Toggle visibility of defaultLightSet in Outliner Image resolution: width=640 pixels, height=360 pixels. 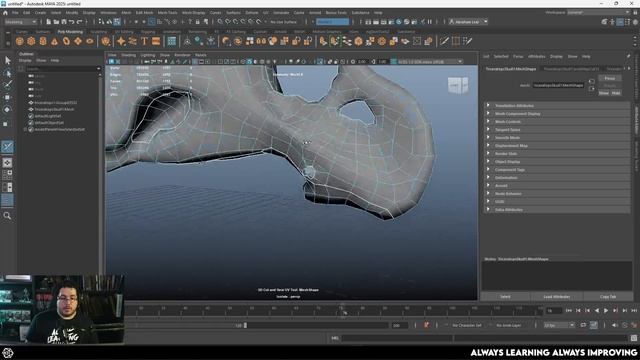click(x=31, y=116)
